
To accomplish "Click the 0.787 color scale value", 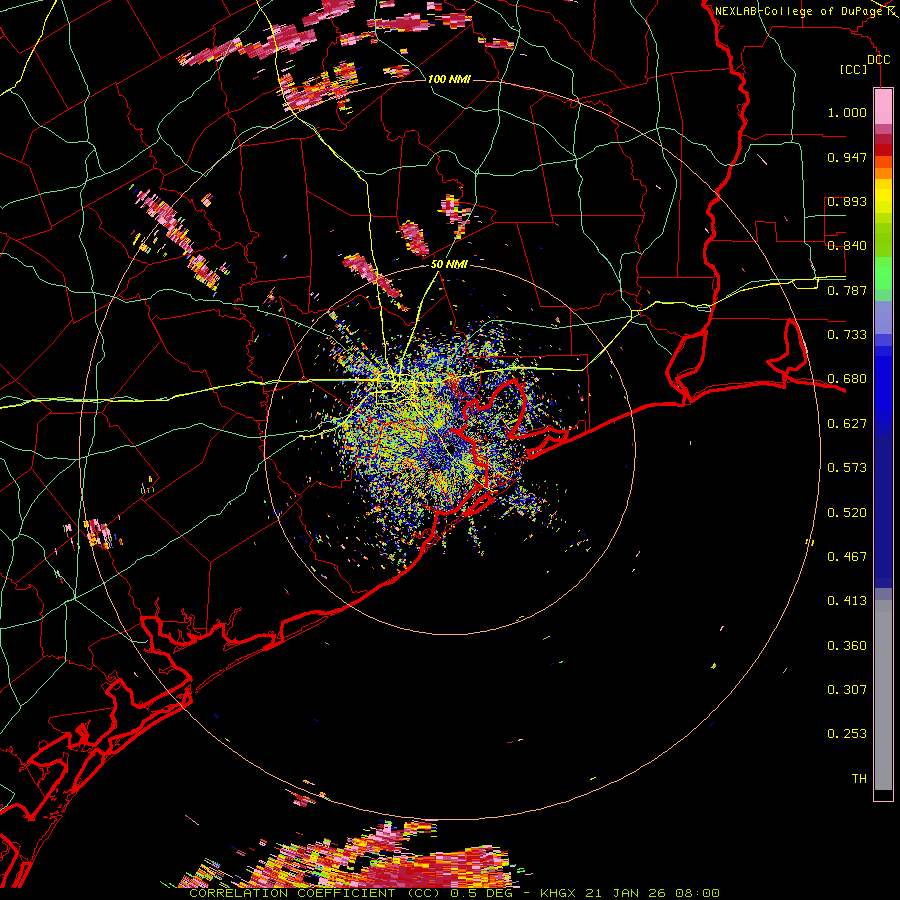I will click(x=847, y=290).
